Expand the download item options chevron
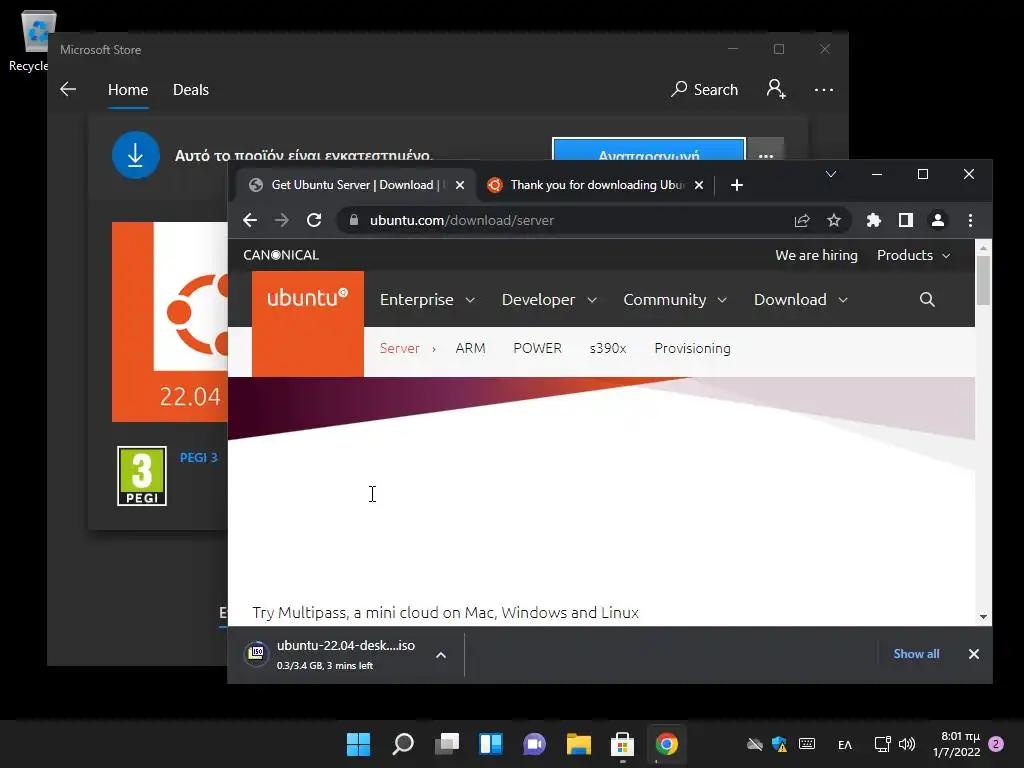This screenshot has height=768, width=1024. coord(441,655)
